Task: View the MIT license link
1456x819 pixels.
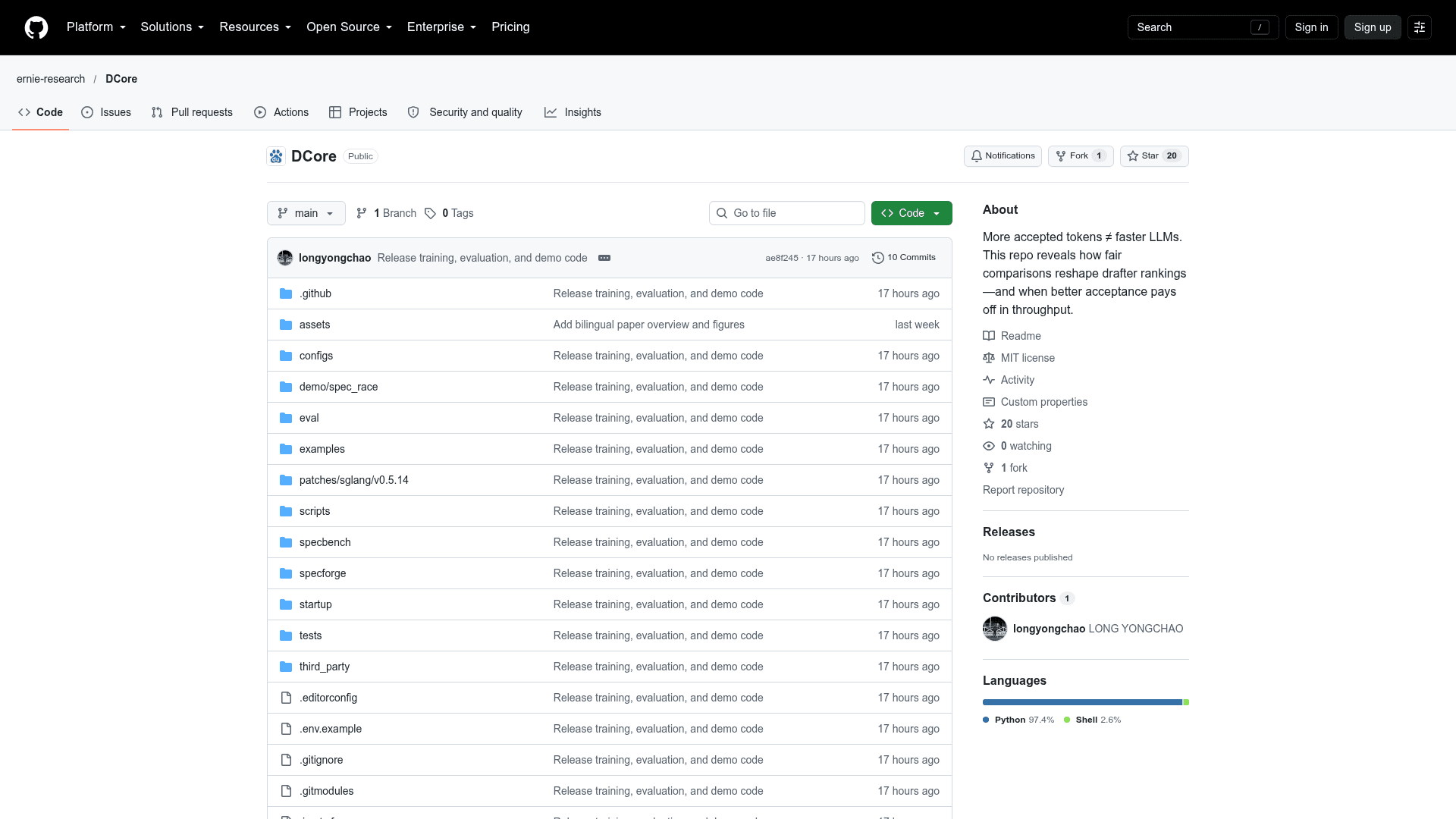Action: pos(1018,358)
